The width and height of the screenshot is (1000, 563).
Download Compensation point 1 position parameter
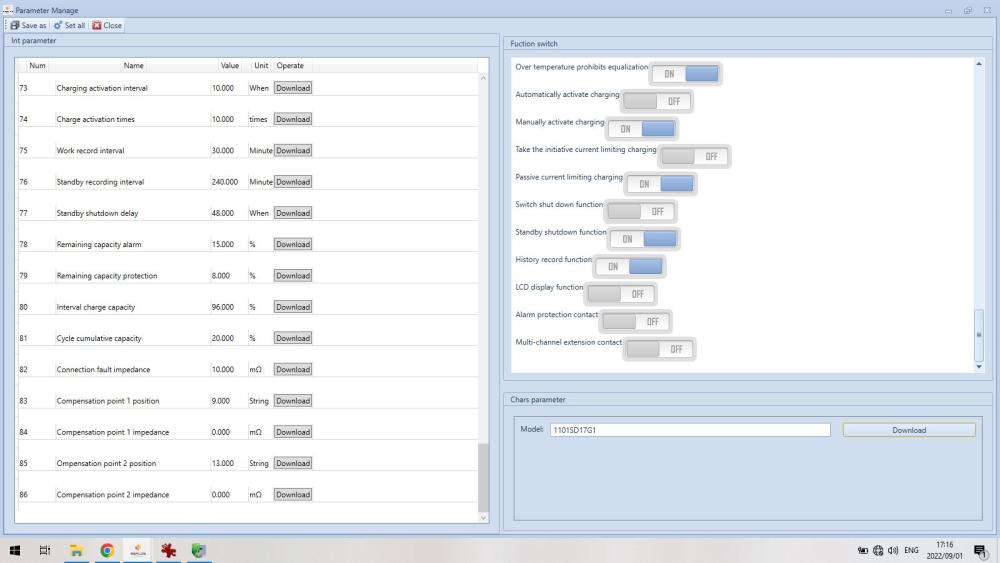point(293,400)
